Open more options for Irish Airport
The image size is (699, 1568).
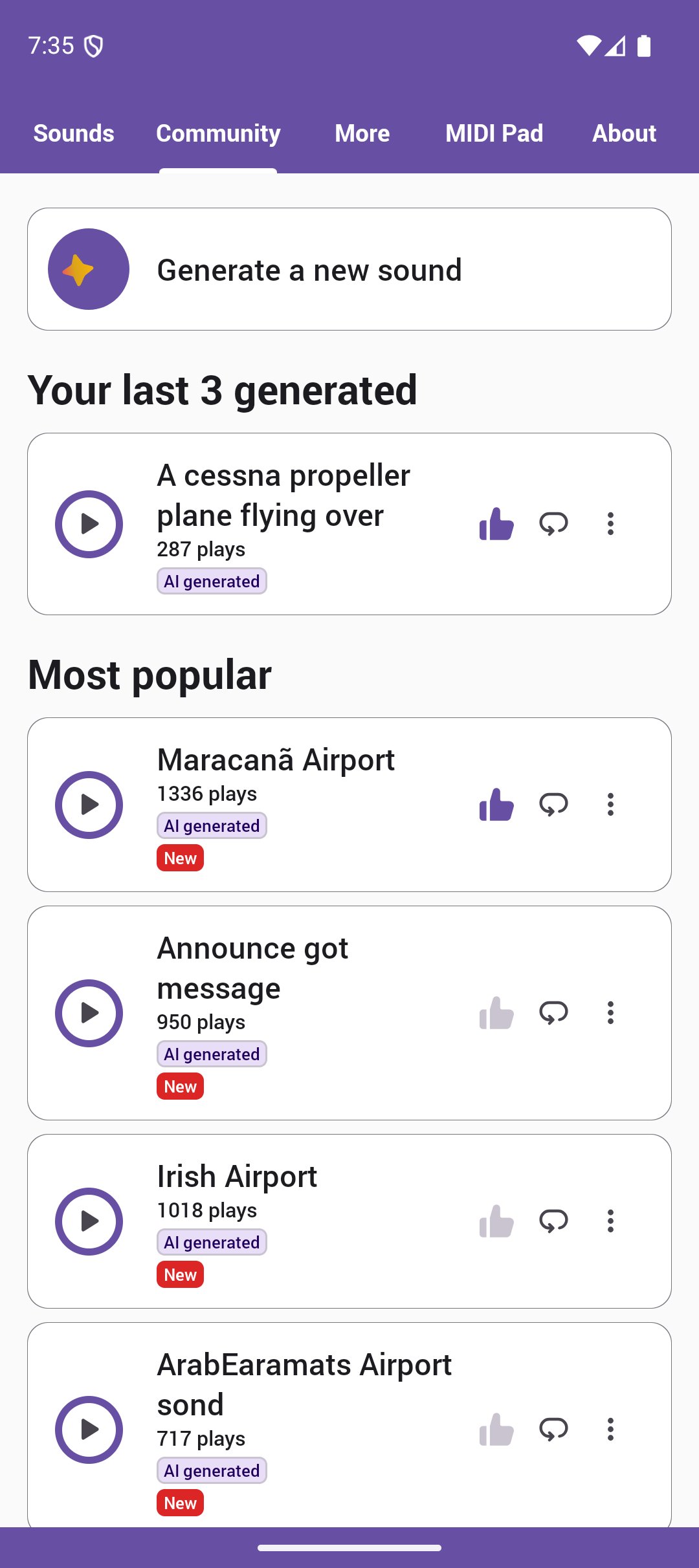pyautogui.click(x=610, y=1221)
